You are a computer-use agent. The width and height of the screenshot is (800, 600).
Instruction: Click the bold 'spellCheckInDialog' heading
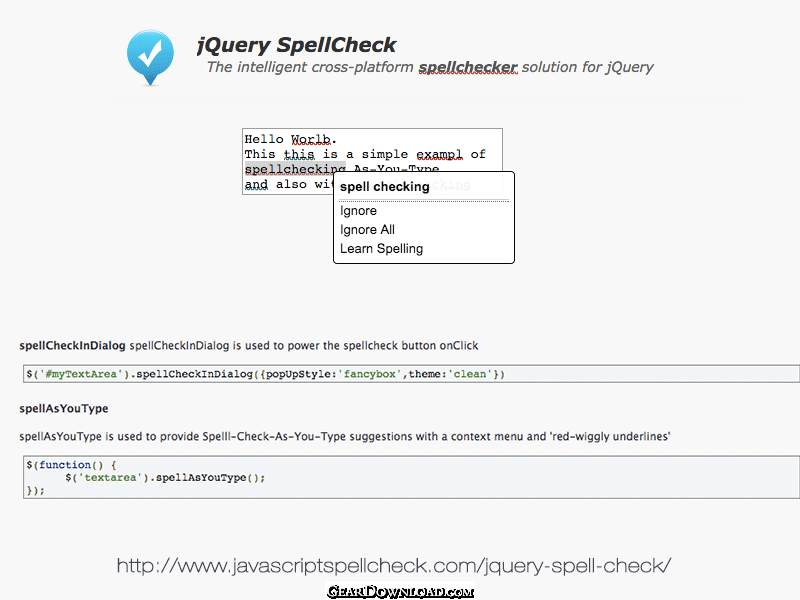click(x=72, y=345)
